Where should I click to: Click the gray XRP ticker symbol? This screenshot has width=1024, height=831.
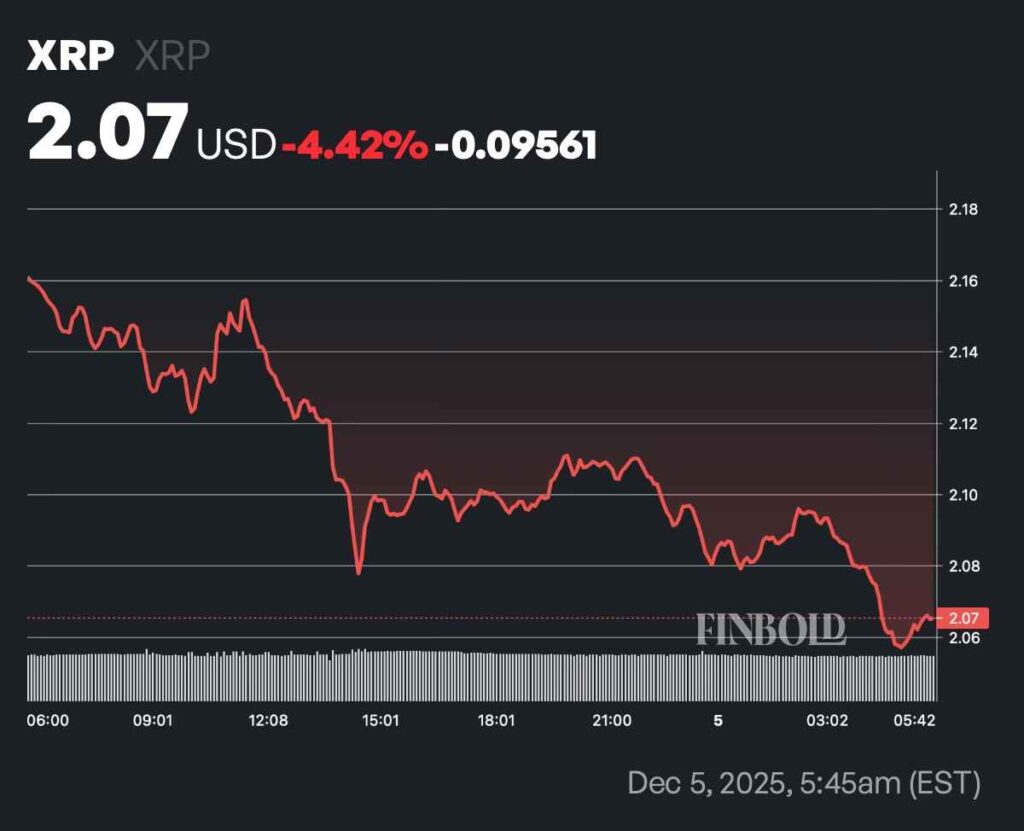point(172,57)
